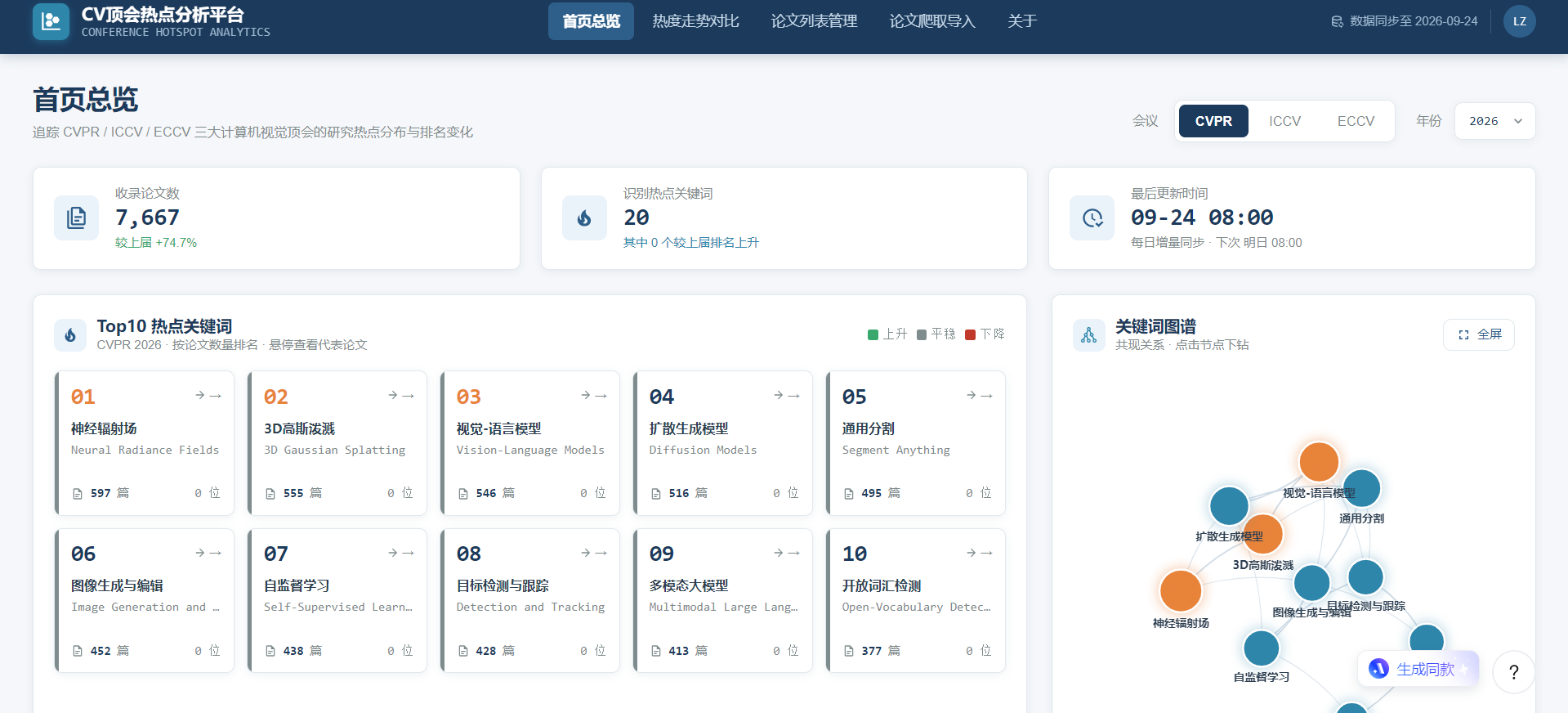Image resolution: width=1568 pixels, height=713 pixels.
Task: Click paper icon in 扩散生成模型 card
Action: 656,494
